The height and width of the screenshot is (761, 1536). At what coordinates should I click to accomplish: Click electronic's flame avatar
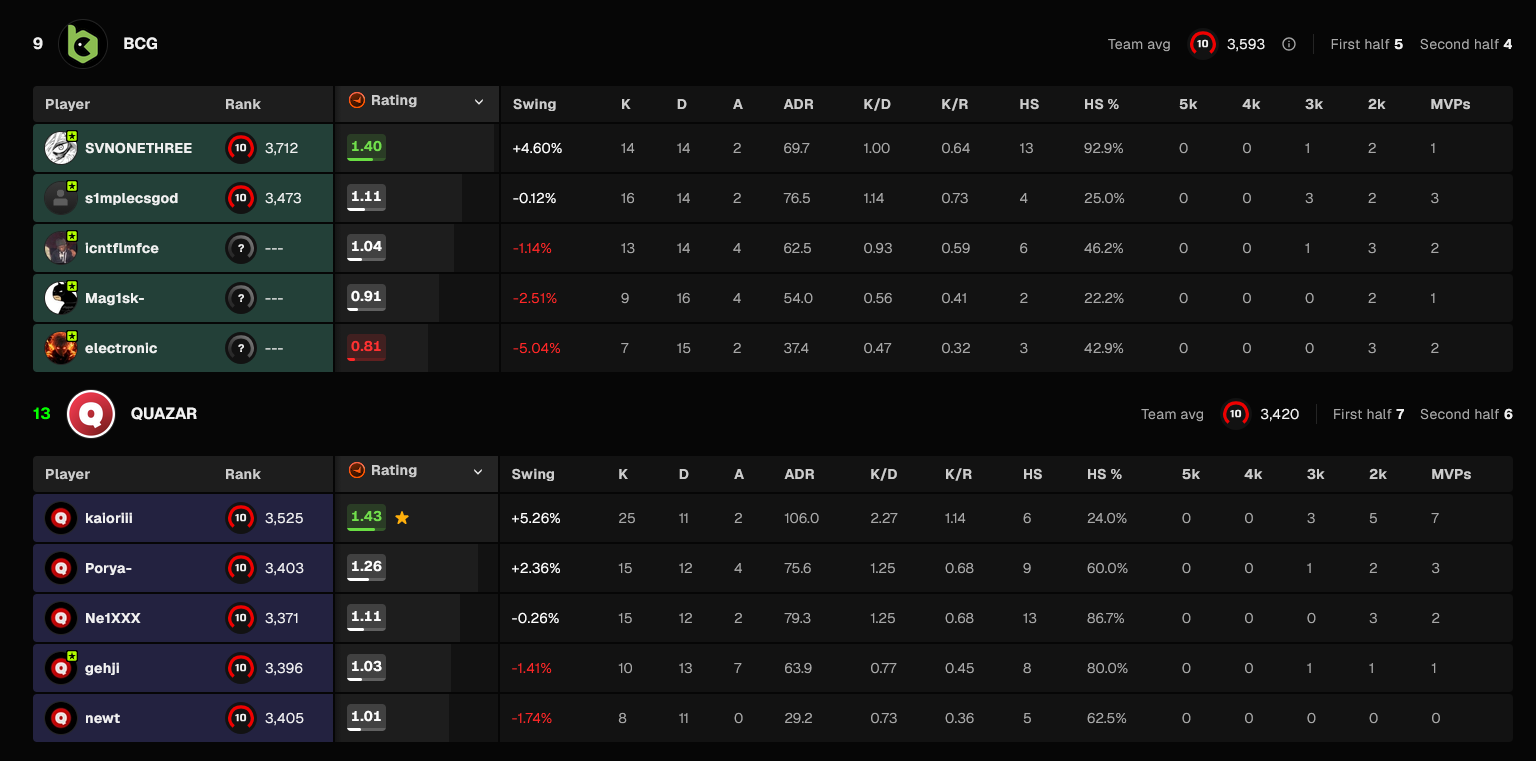[61, 348]
